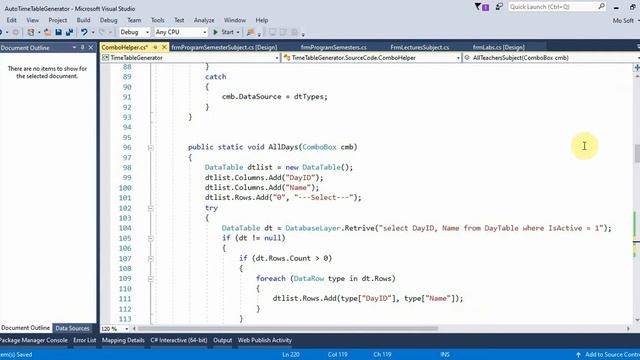Image resolution: width=640 pixels, height=360 pixels.
Task: Switch to frmLabs.cs [Design] tab
Action: (x=498, y=47)
